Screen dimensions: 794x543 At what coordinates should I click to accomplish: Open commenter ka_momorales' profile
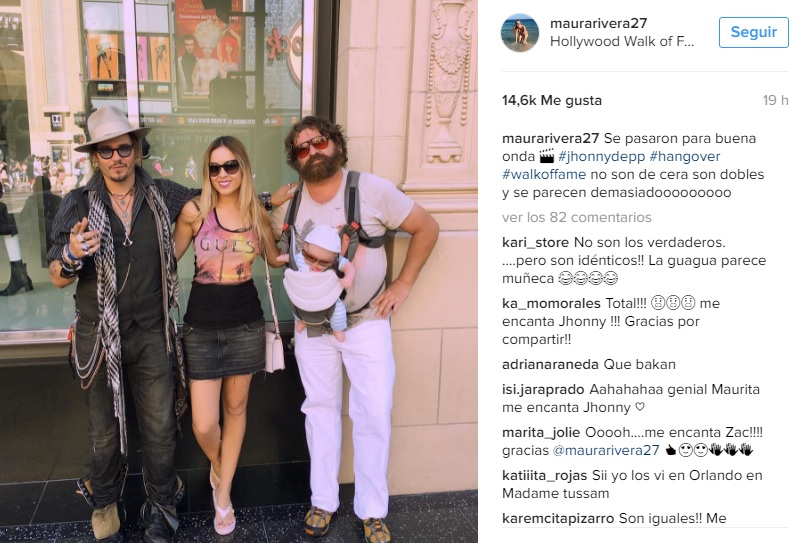pos(551,303)
